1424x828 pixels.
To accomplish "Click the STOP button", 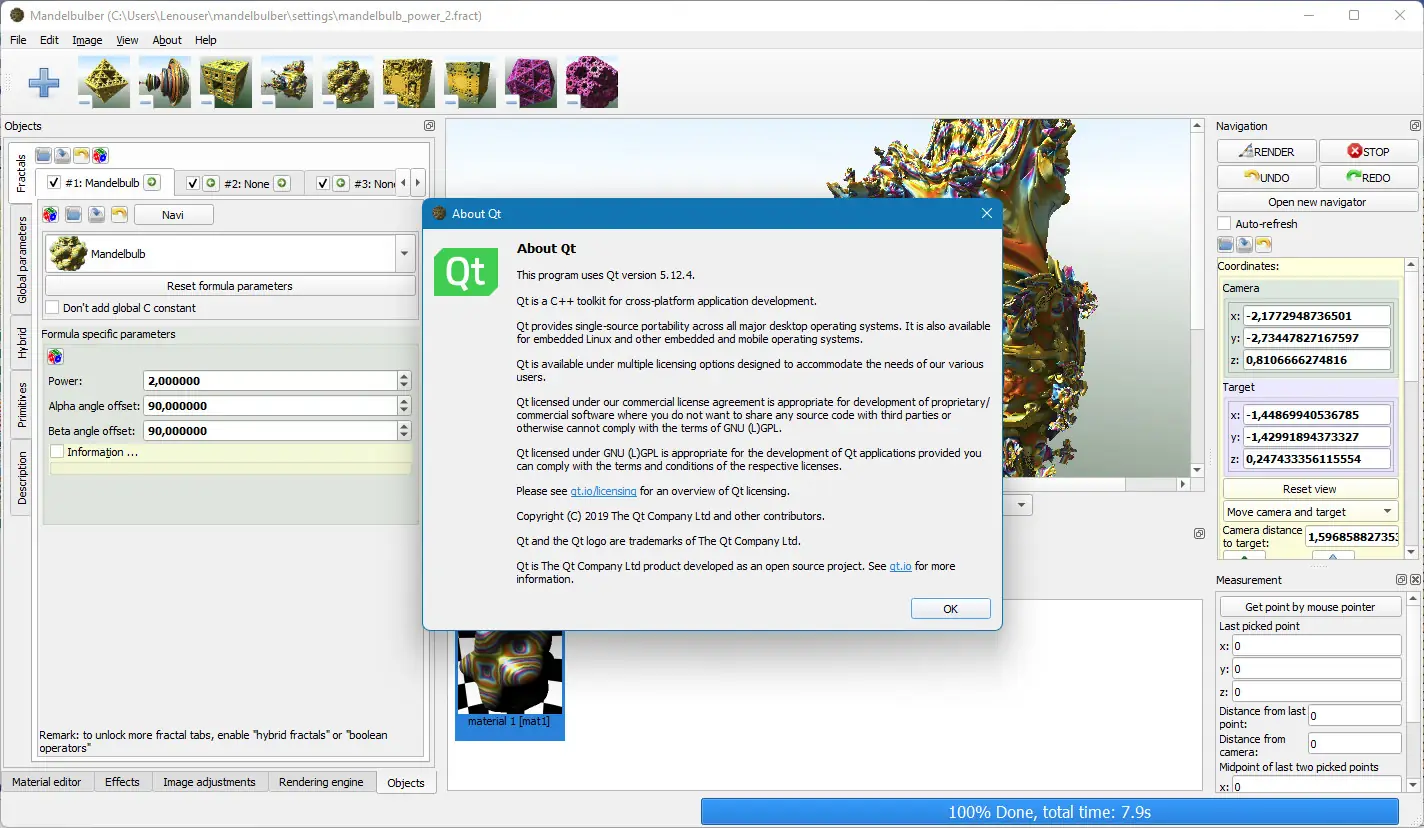I will pyautogui.click(x=1368, y=151).
